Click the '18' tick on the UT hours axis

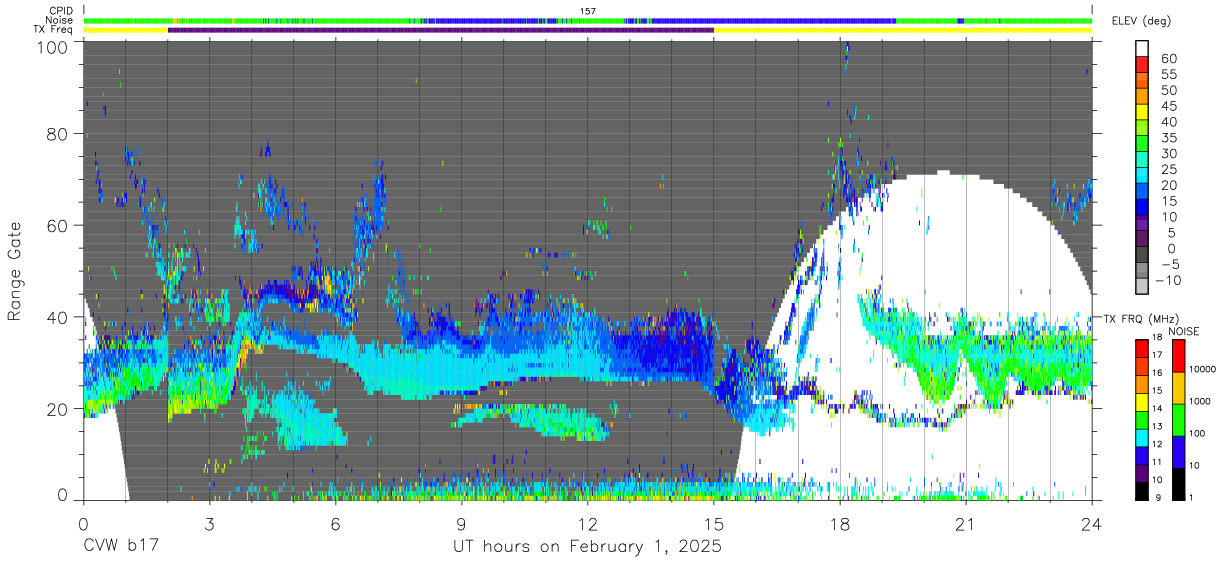point(840,523)
